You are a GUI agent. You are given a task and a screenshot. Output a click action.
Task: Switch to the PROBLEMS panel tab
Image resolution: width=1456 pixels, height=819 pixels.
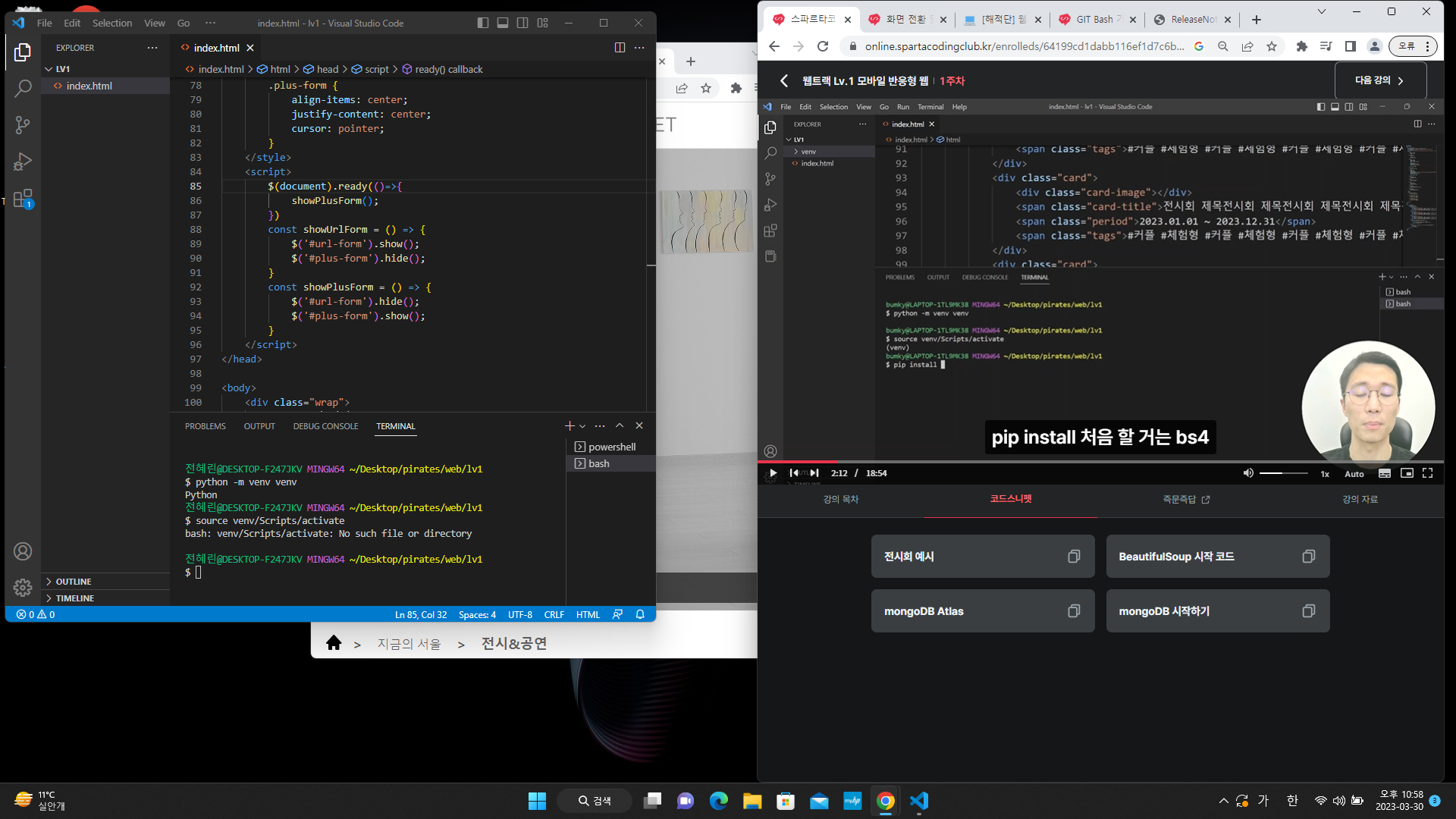(206, 426)
